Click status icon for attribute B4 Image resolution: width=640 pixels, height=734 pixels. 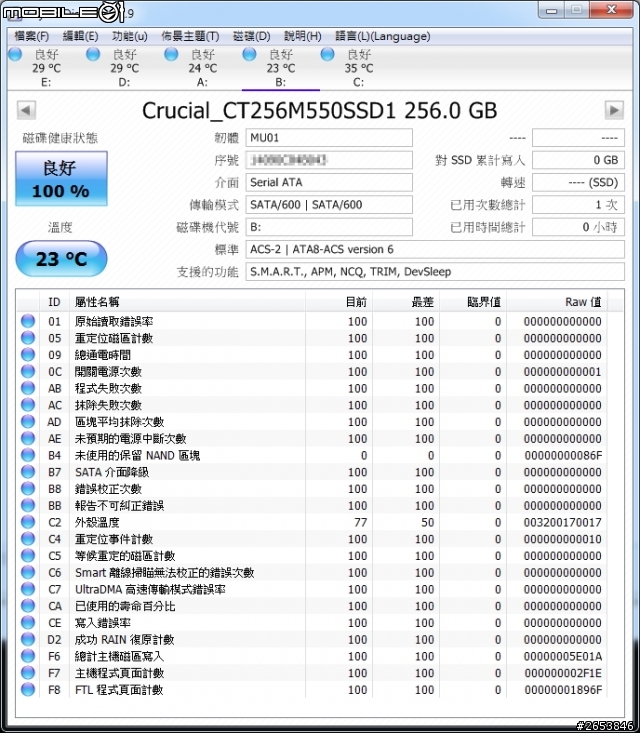click(x=28, y=455)
